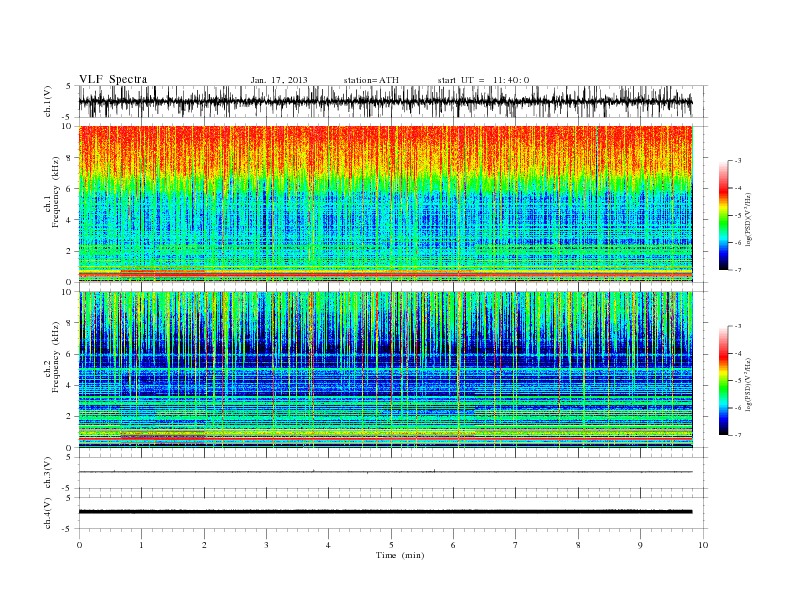
Task: Click the ch.2 spectrogram "2" kHz tick label
Action: [x=69, y=417]
